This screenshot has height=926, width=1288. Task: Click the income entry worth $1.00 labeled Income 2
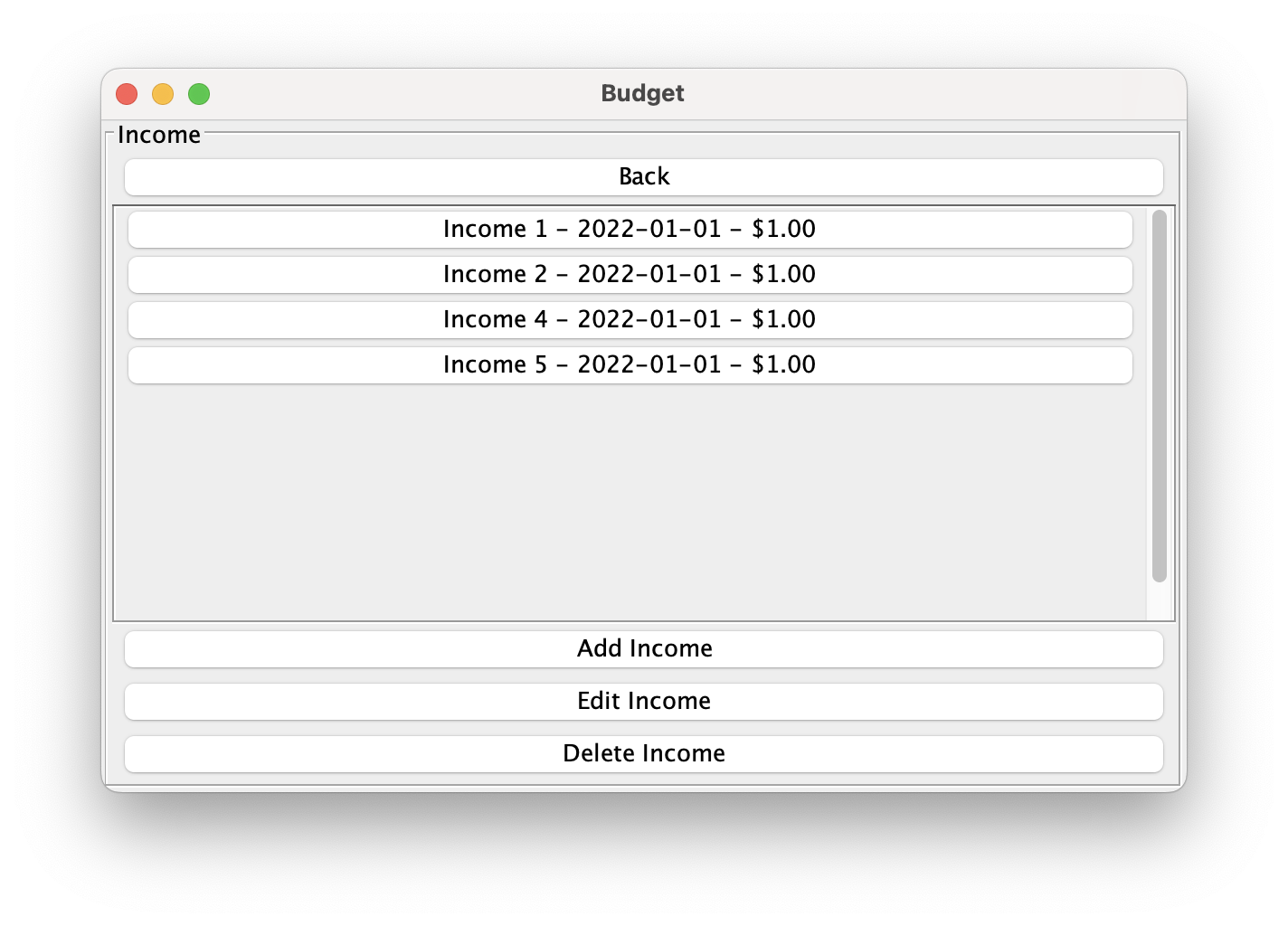[x=630, y=274]
